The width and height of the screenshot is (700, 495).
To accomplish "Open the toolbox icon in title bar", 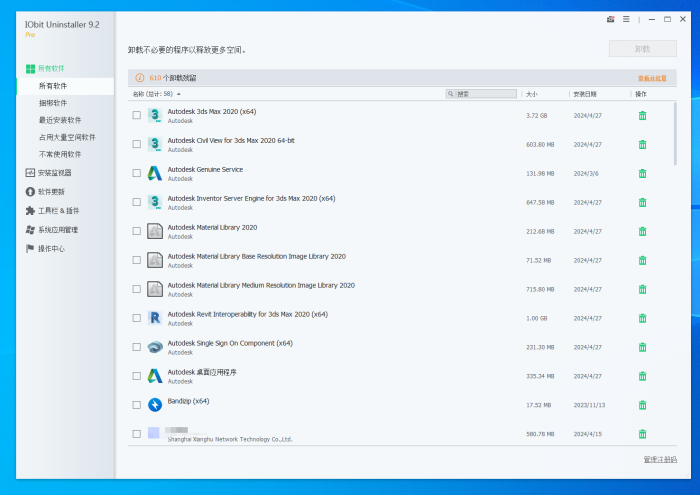I will pos(610,19).
